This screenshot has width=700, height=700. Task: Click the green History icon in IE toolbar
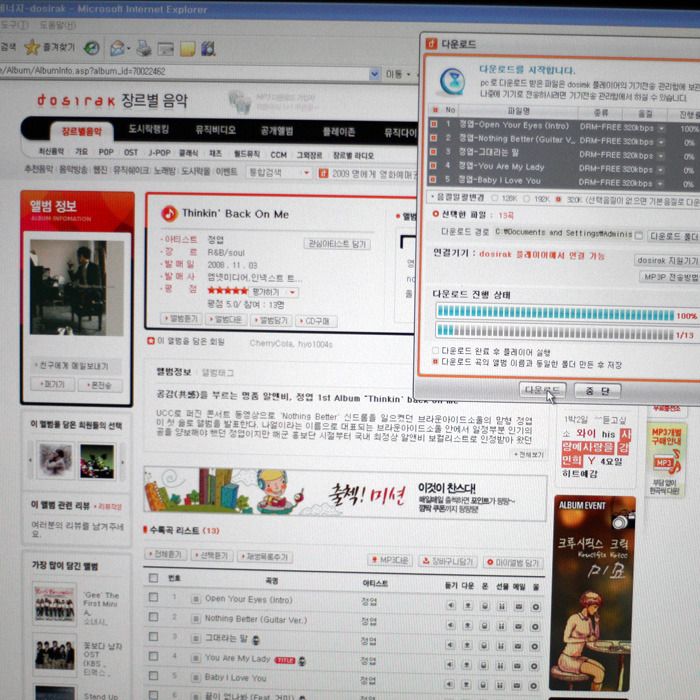[x=92, y=48]
